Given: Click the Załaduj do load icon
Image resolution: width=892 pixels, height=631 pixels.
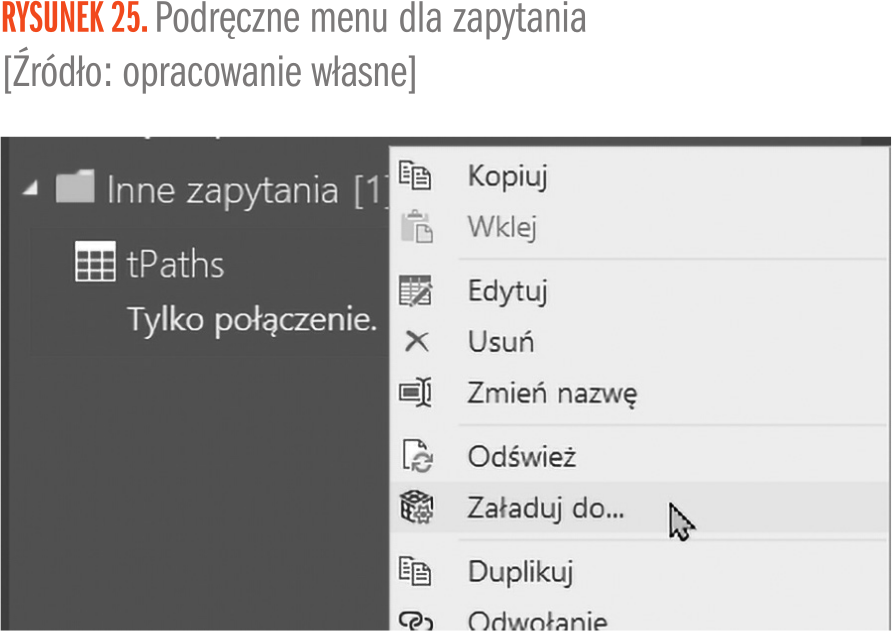Looking at the screenshot, I should [x=415, y=508].
